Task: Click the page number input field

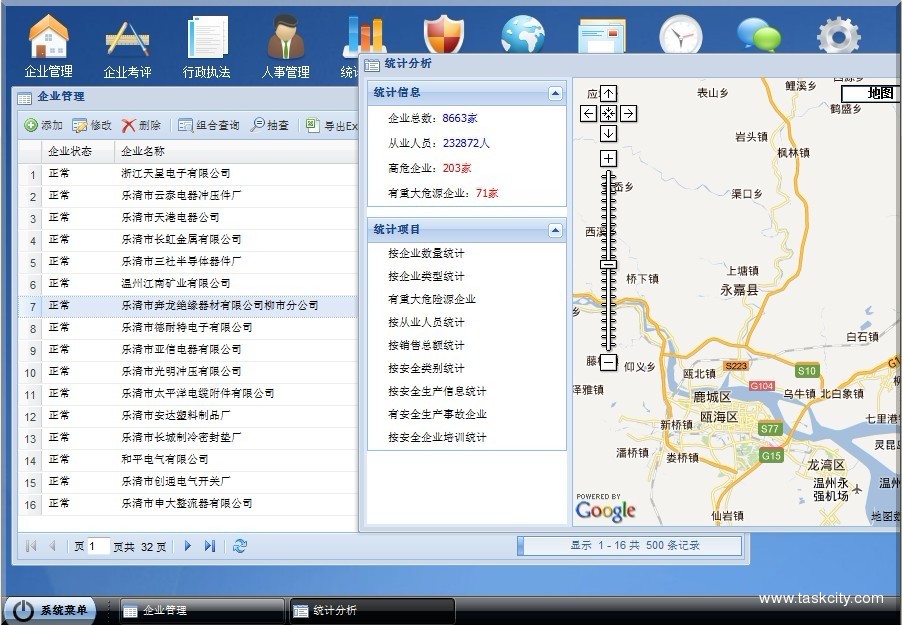Action: coord(98,547)
